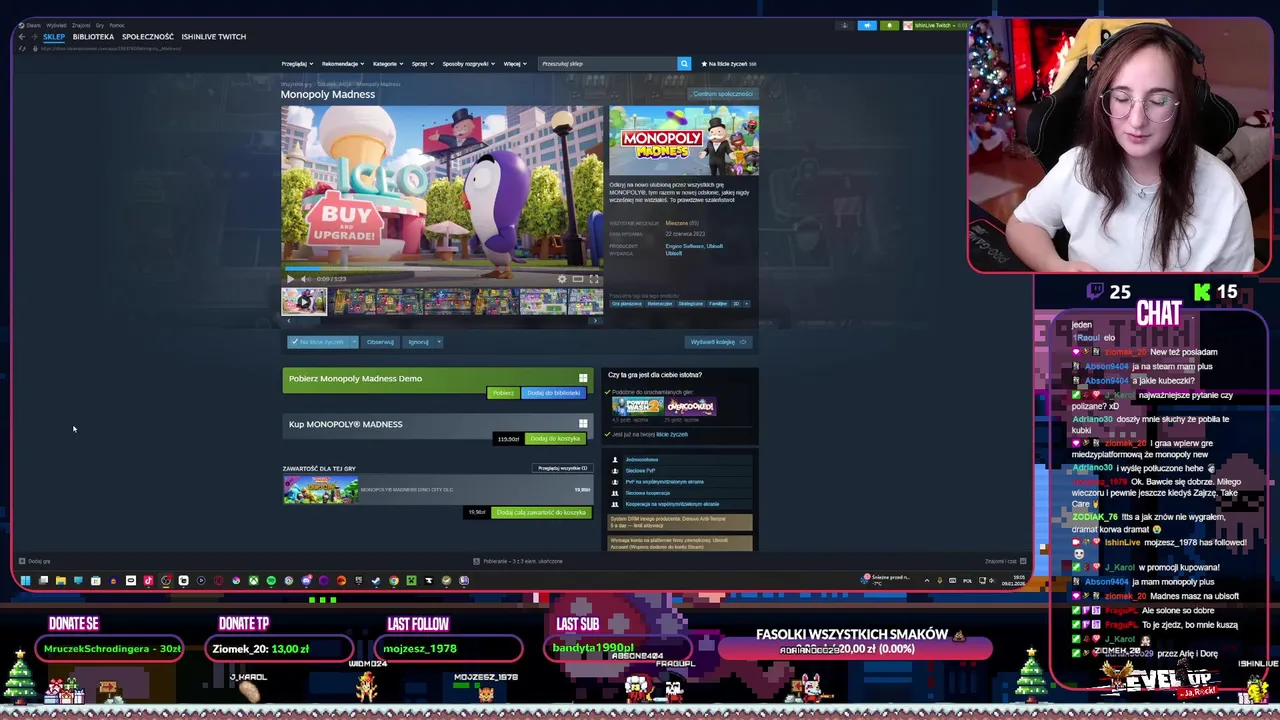This screenshot has width=1280, height=720.
Task: Click the Mieszane reviews link
Action: (x=677, y=223)
